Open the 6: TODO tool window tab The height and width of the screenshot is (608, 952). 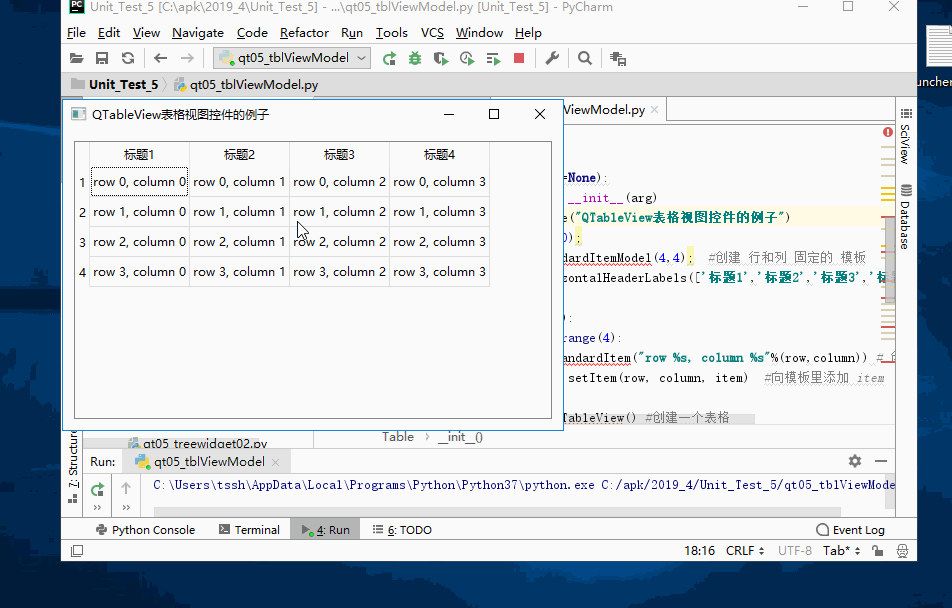[x=402, y=530]
